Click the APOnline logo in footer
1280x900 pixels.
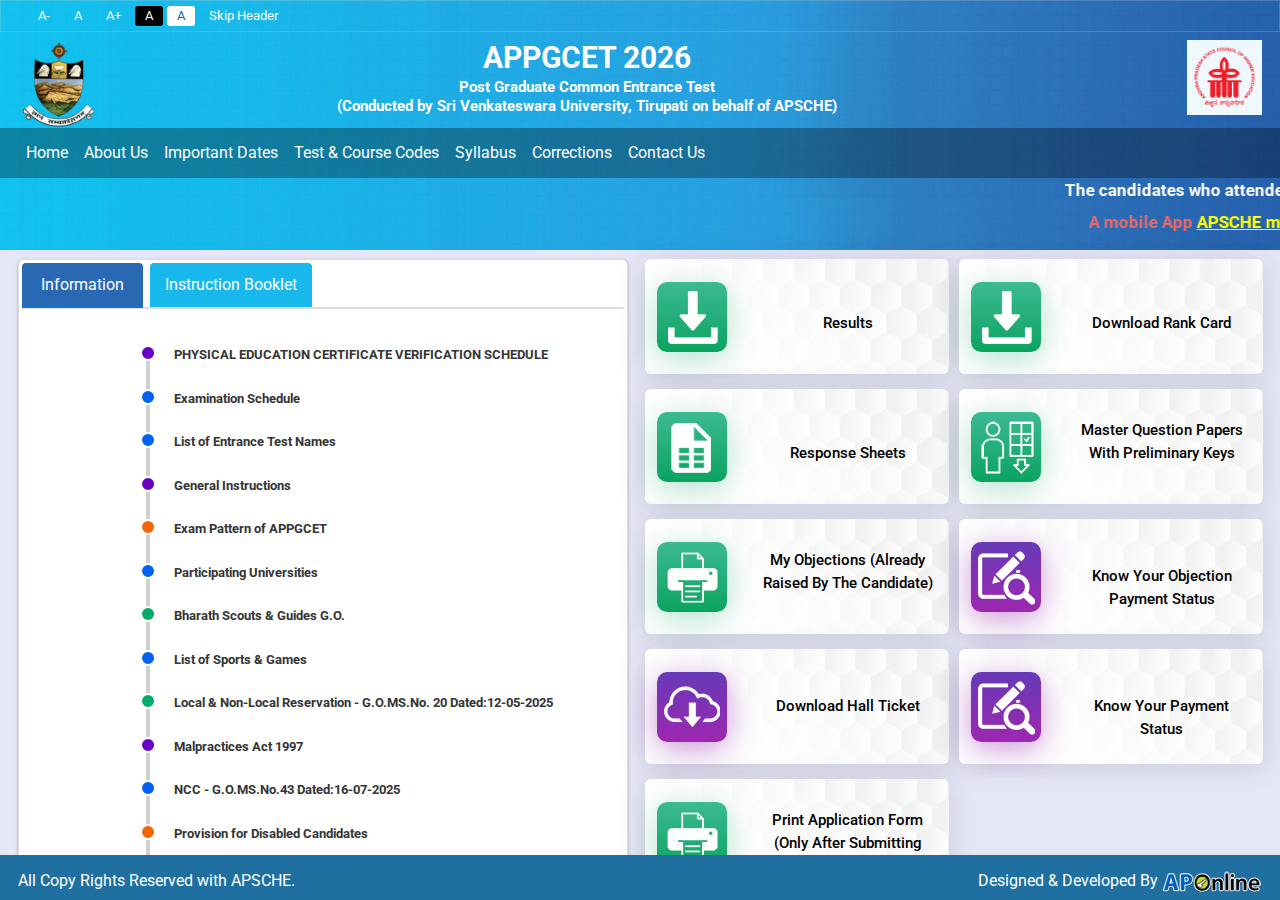pos(1211,881)
